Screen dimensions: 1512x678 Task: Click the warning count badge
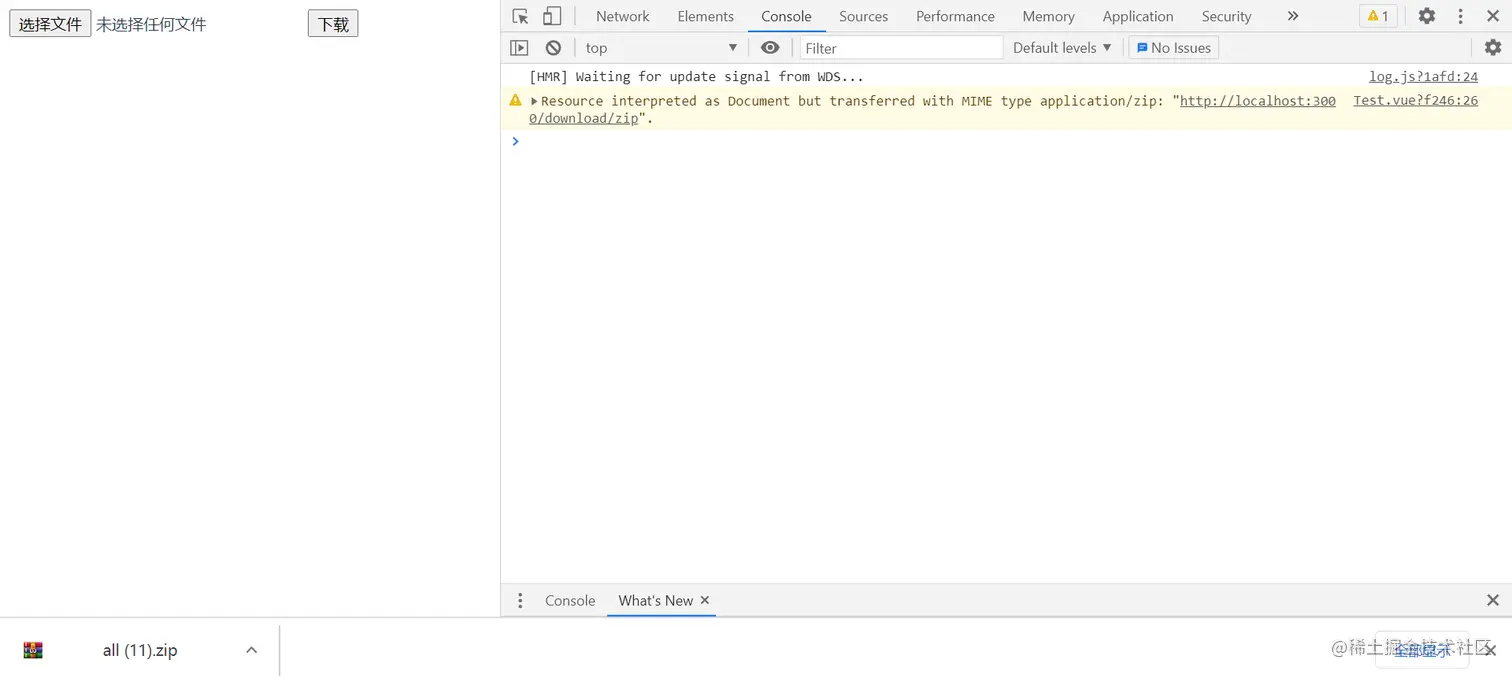pyautogui.click(x=1378, y=16)
